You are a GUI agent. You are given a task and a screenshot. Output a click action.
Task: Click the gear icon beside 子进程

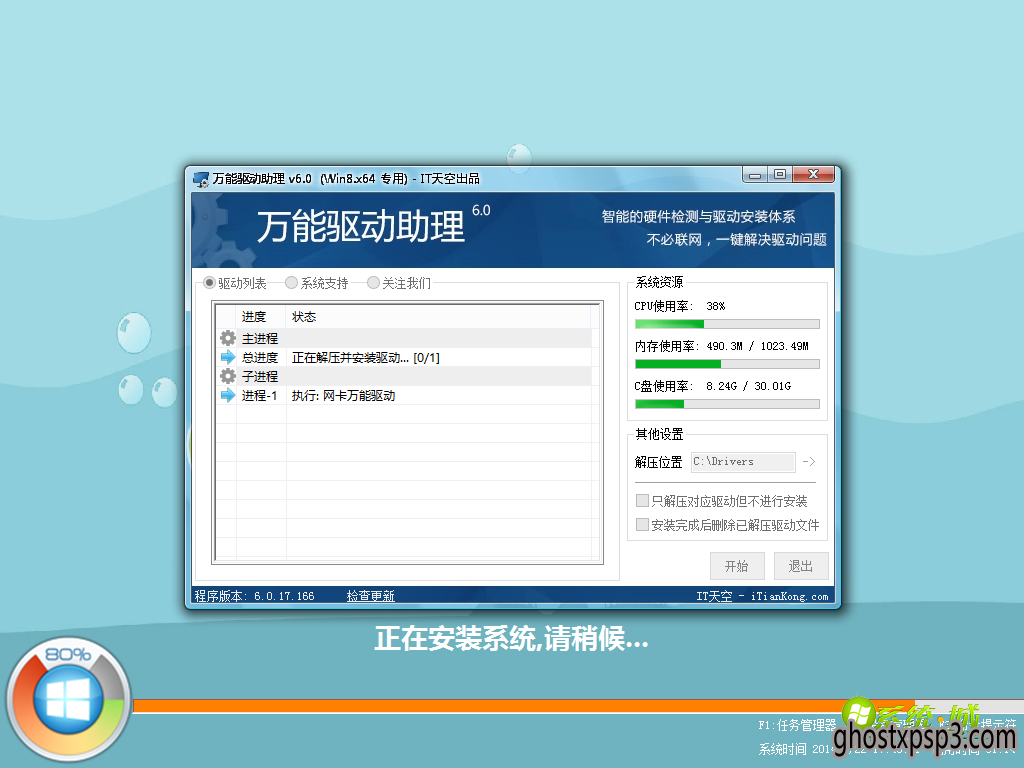228,376
